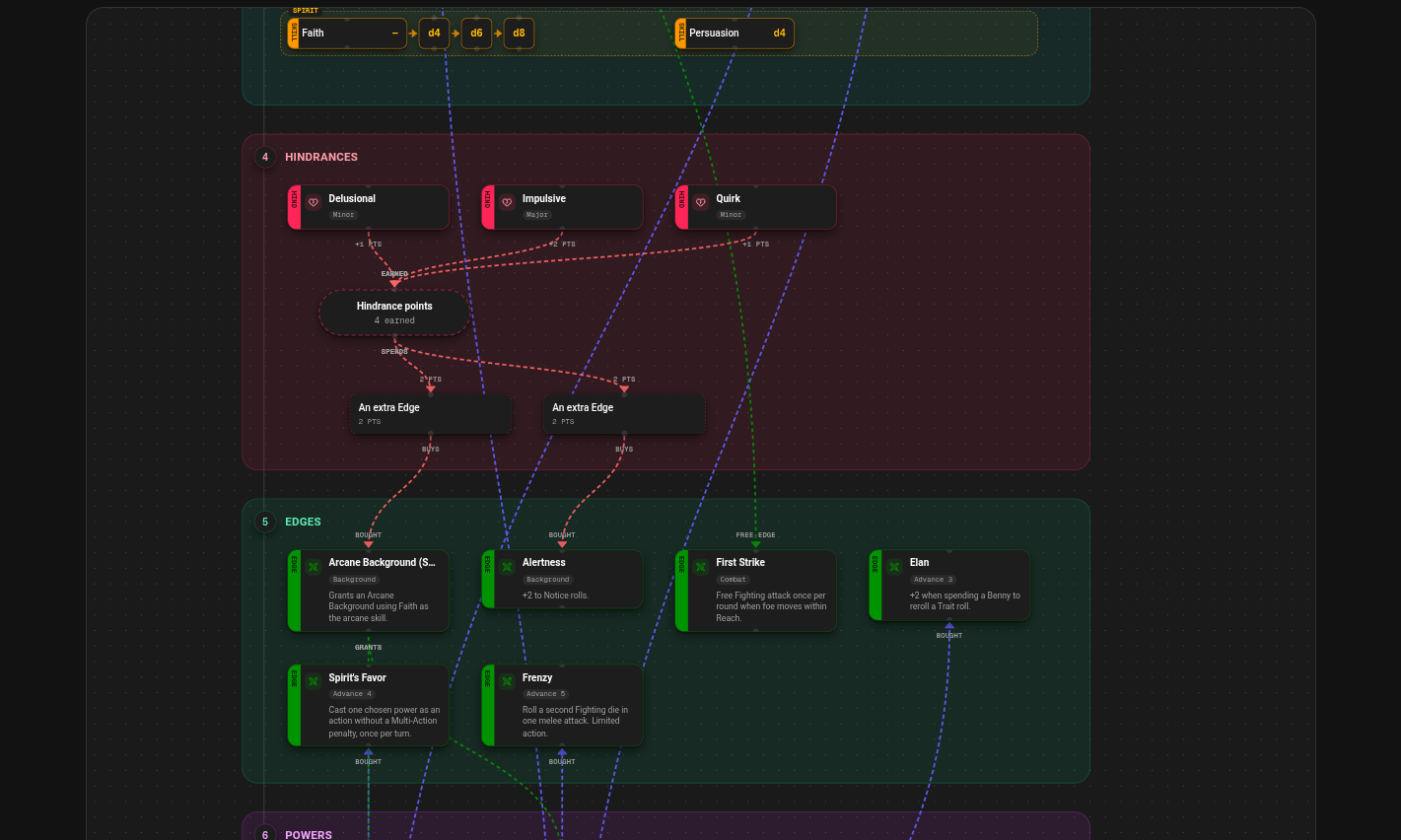
Task: Click the GRANTS connector label
Action: click(369, 648)
